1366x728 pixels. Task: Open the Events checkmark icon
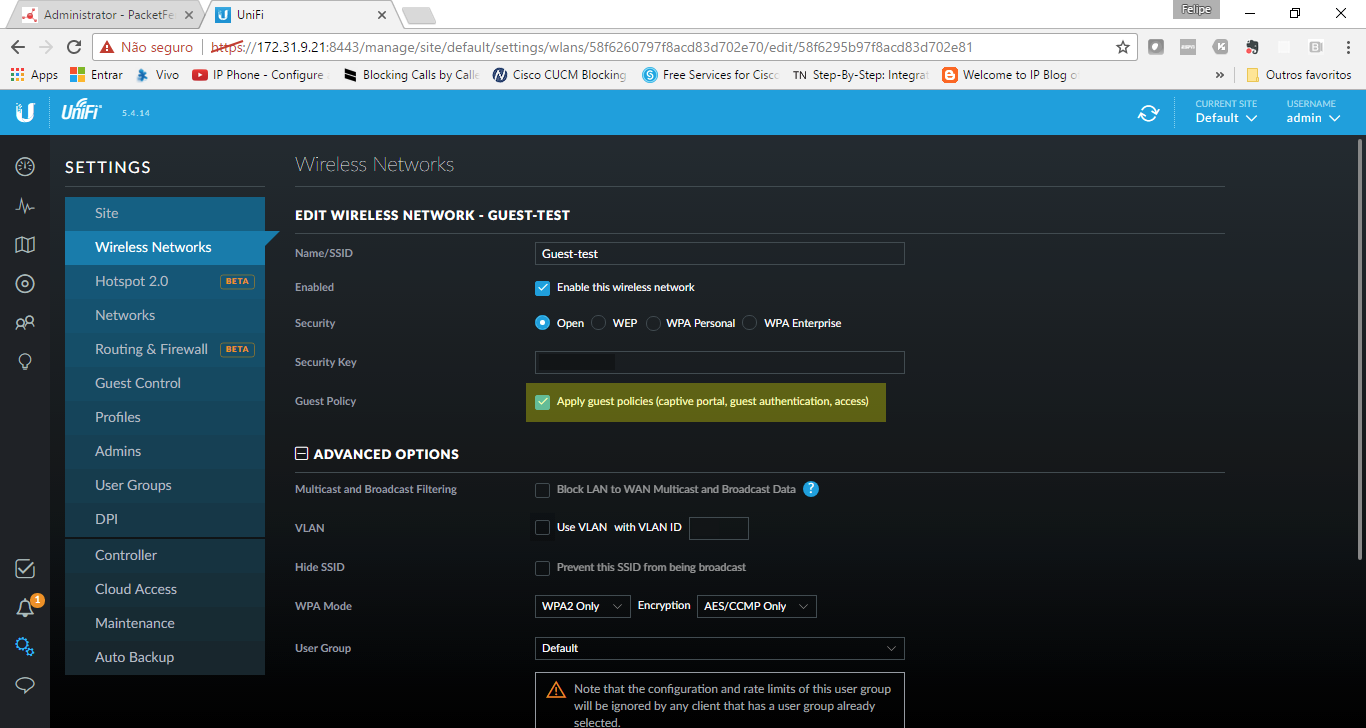click(x=25, y=569)
